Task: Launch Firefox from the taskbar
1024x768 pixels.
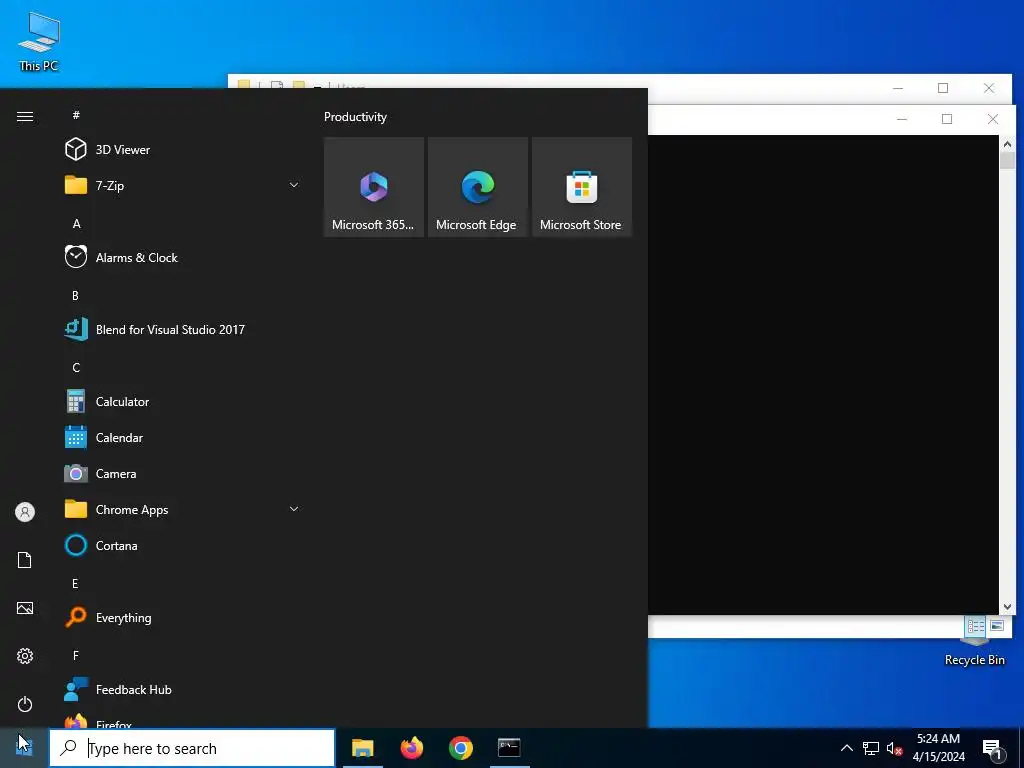Action: (411, 748)
